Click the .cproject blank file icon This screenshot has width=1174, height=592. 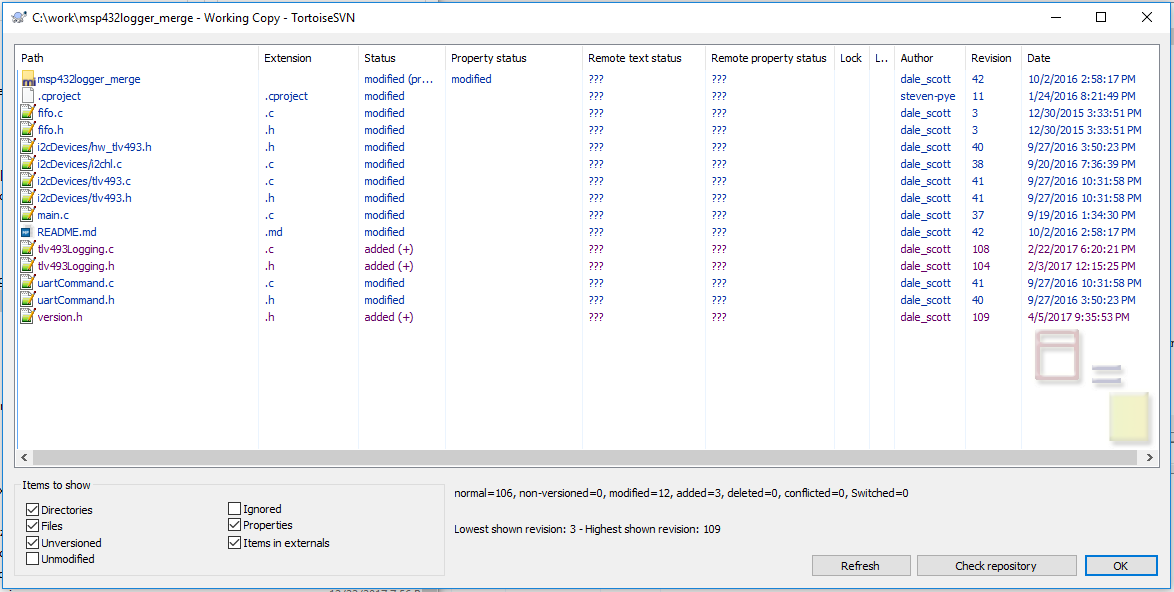pyautogui.click(x=28, y=96)
